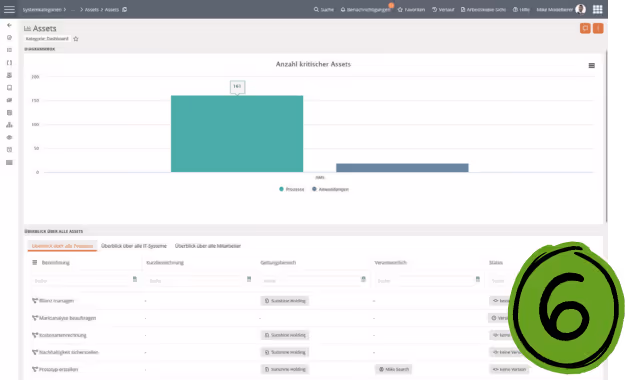This screenshot has width=640, height=380.
Task: Open Verlauf history in top bar
Action: pyautogui.click(x=443, y=9)
